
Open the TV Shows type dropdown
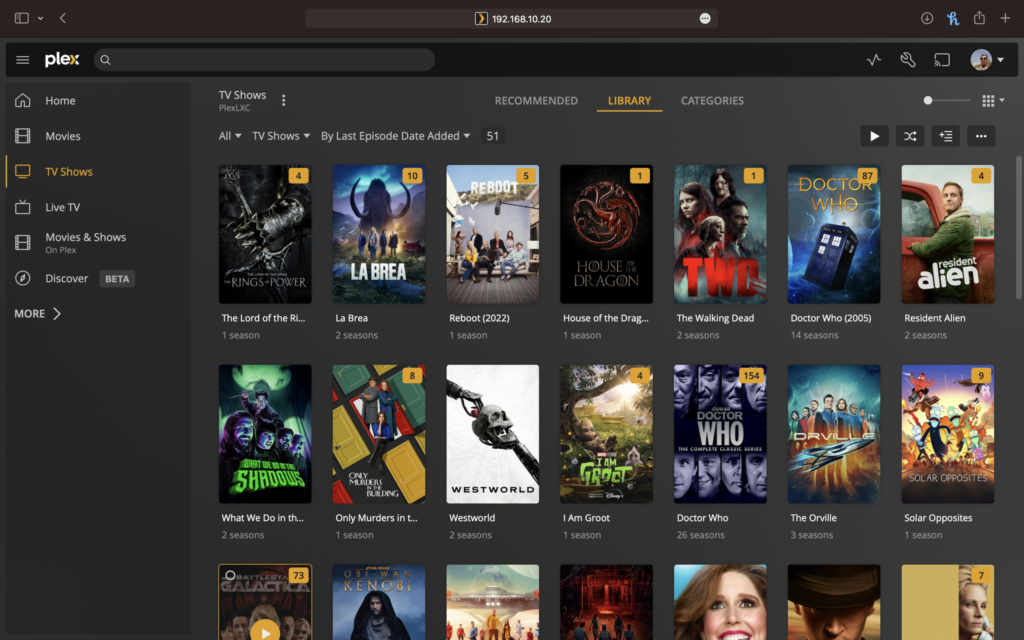click(281, 136)
